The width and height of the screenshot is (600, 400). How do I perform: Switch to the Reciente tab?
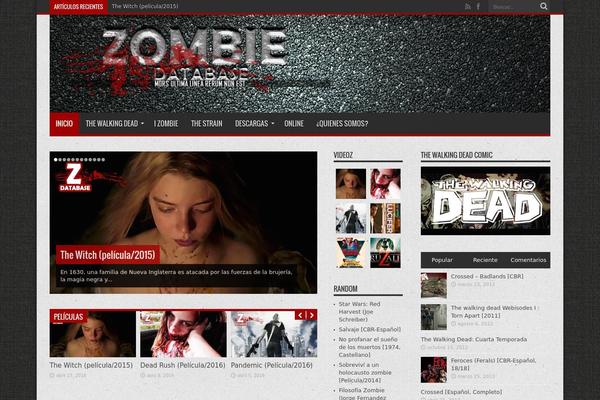tap(485, 260)
